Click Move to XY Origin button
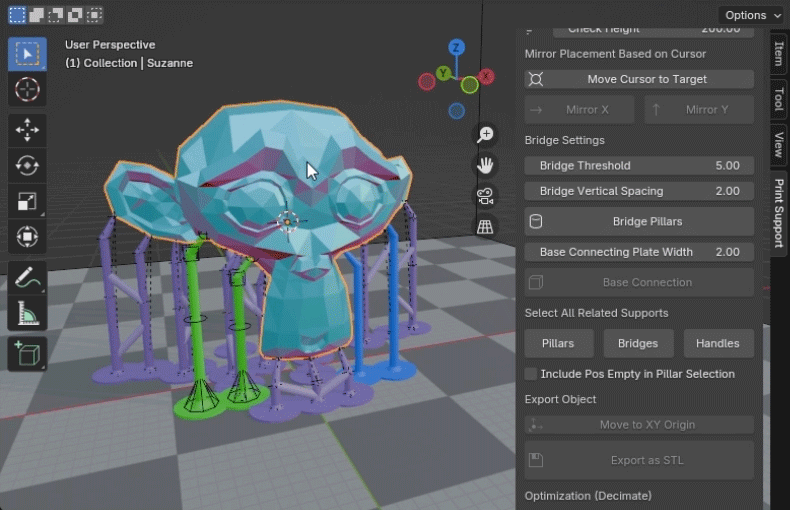Image resolution: width=790 pixels, height=510 pixels. (639, 425)
